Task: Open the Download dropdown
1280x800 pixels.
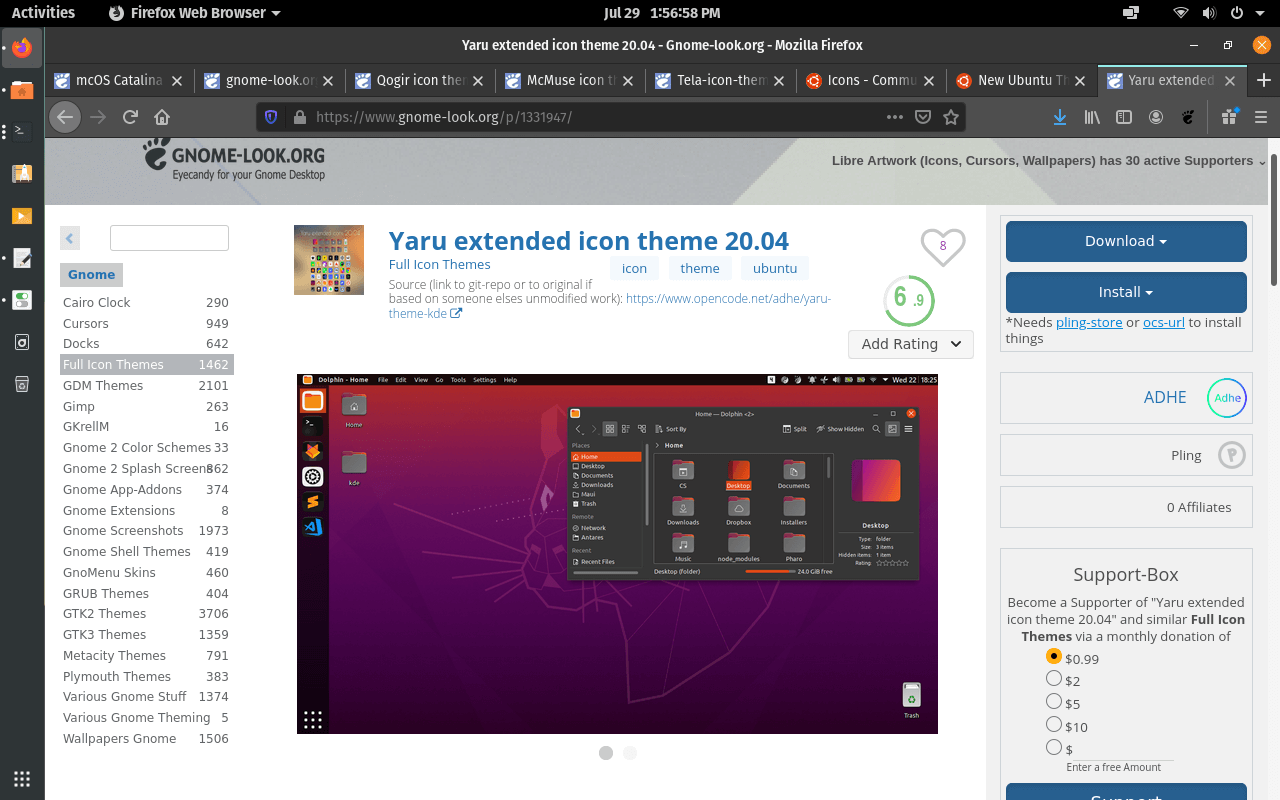Action: click(1125, 241)
